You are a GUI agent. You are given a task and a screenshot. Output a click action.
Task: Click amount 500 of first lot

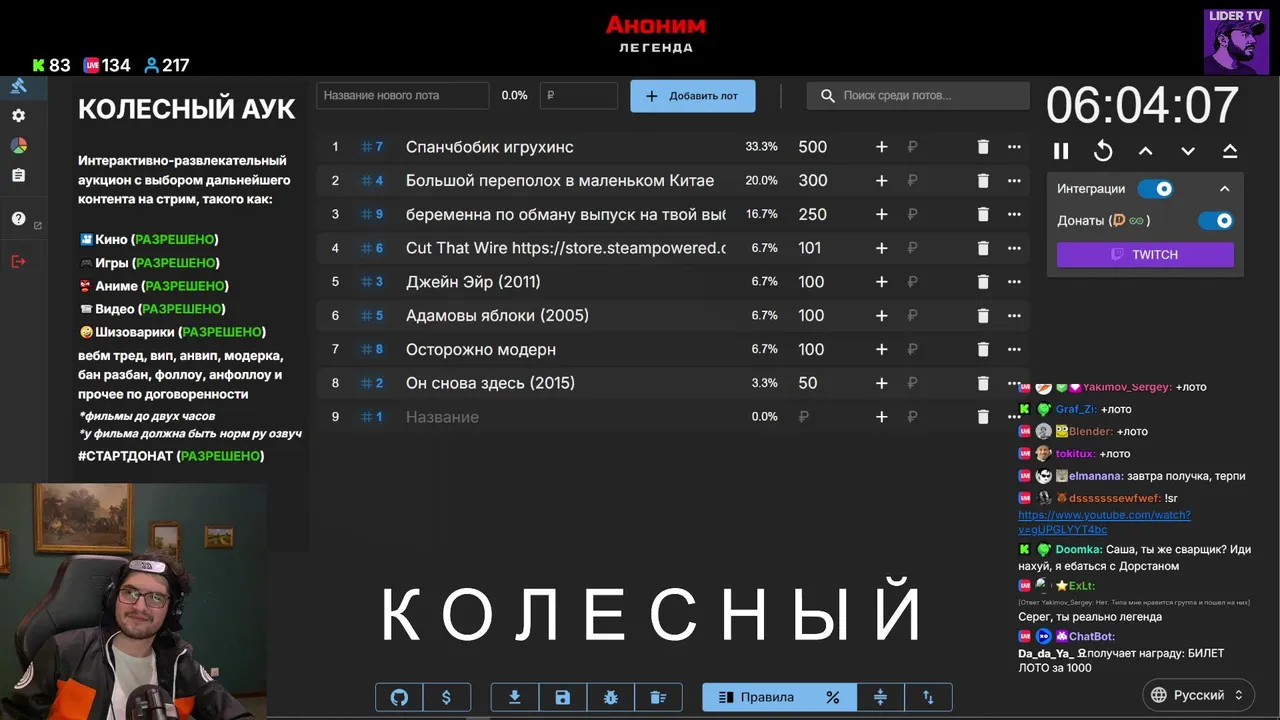point(812,147)
